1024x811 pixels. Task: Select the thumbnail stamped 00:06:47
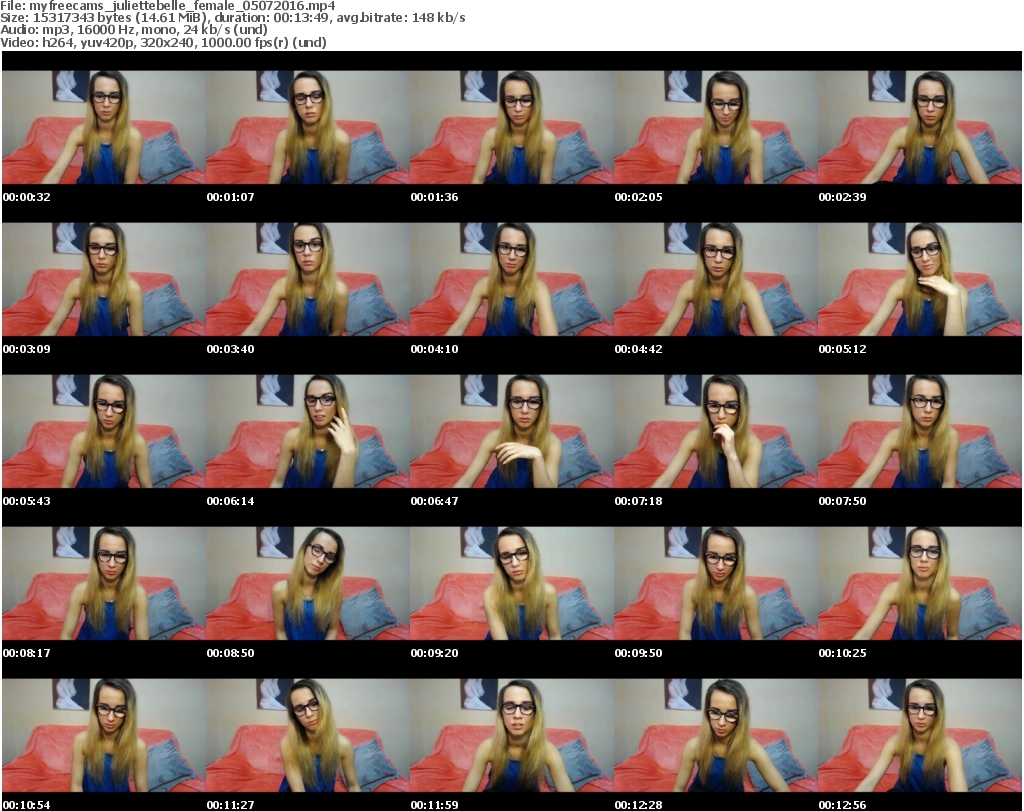[x=512, y=432]
